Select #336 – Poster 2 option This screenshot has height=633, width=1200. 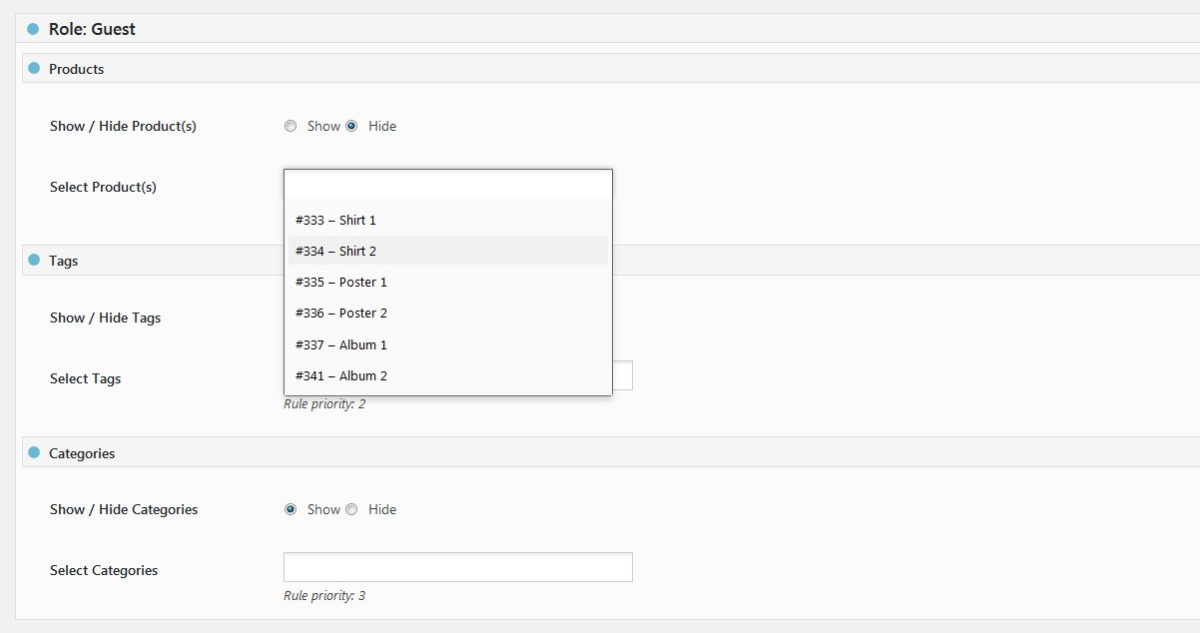tap(341, 313)
